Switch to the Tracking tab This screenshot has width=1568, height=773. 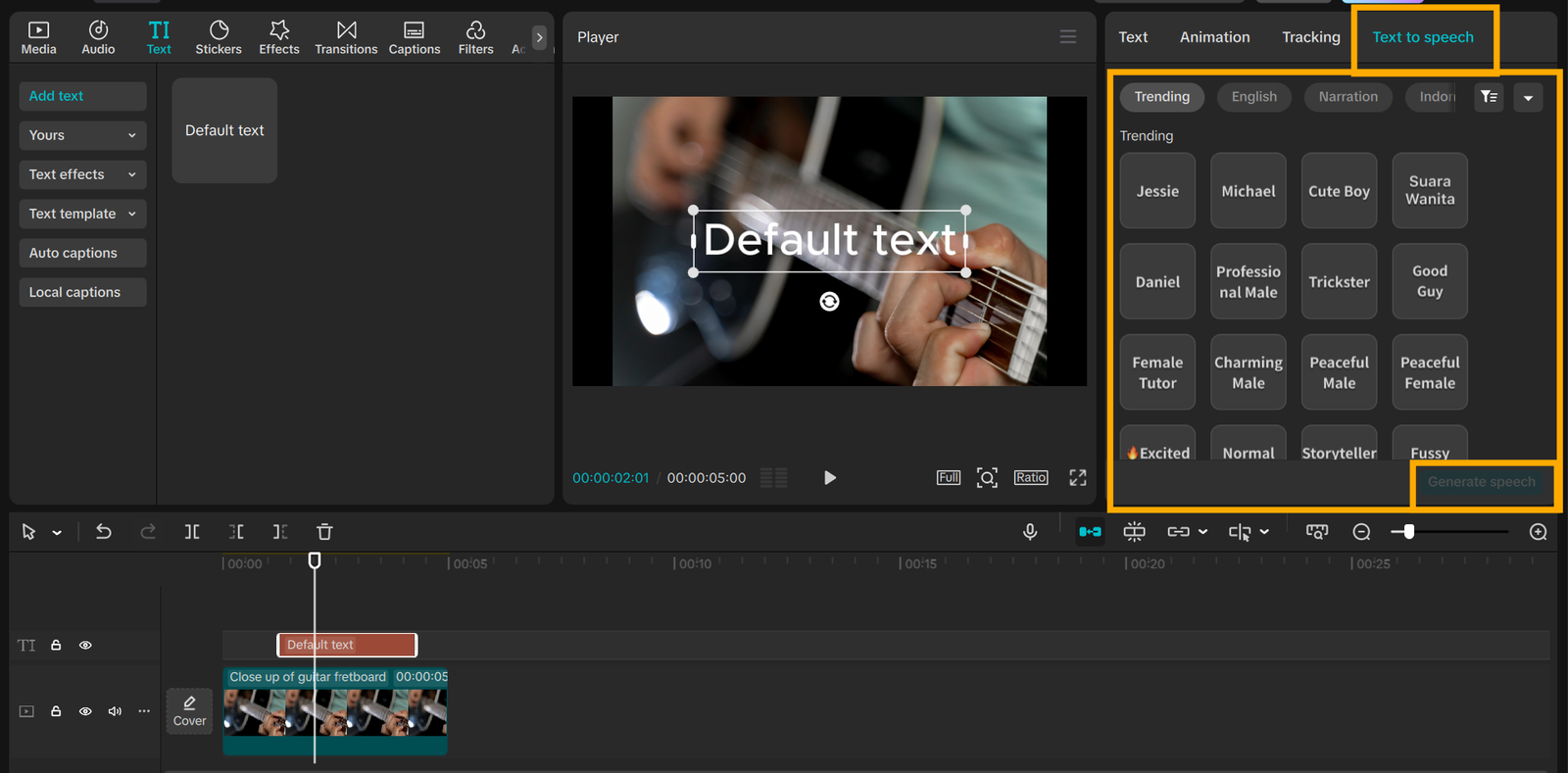point(1310,37)
